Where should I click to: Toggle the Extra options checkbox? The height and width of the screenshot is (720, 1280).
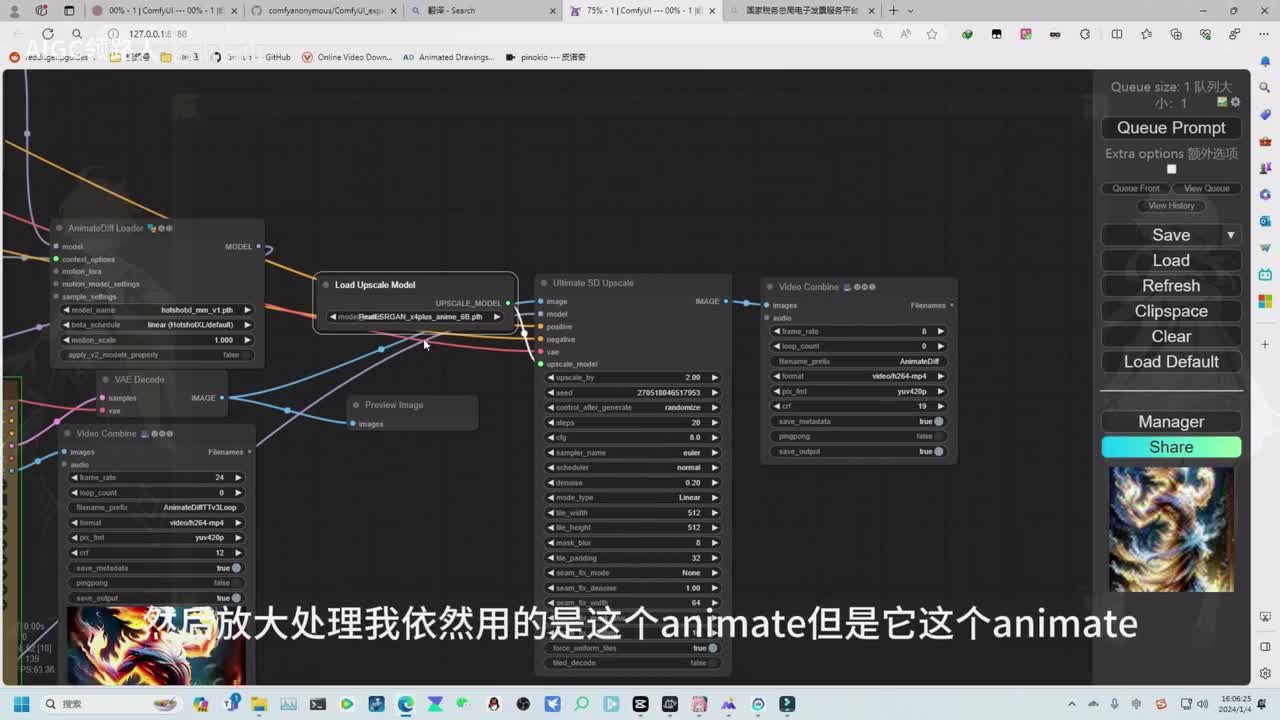pyautogui.click(x=1171, y=169)
